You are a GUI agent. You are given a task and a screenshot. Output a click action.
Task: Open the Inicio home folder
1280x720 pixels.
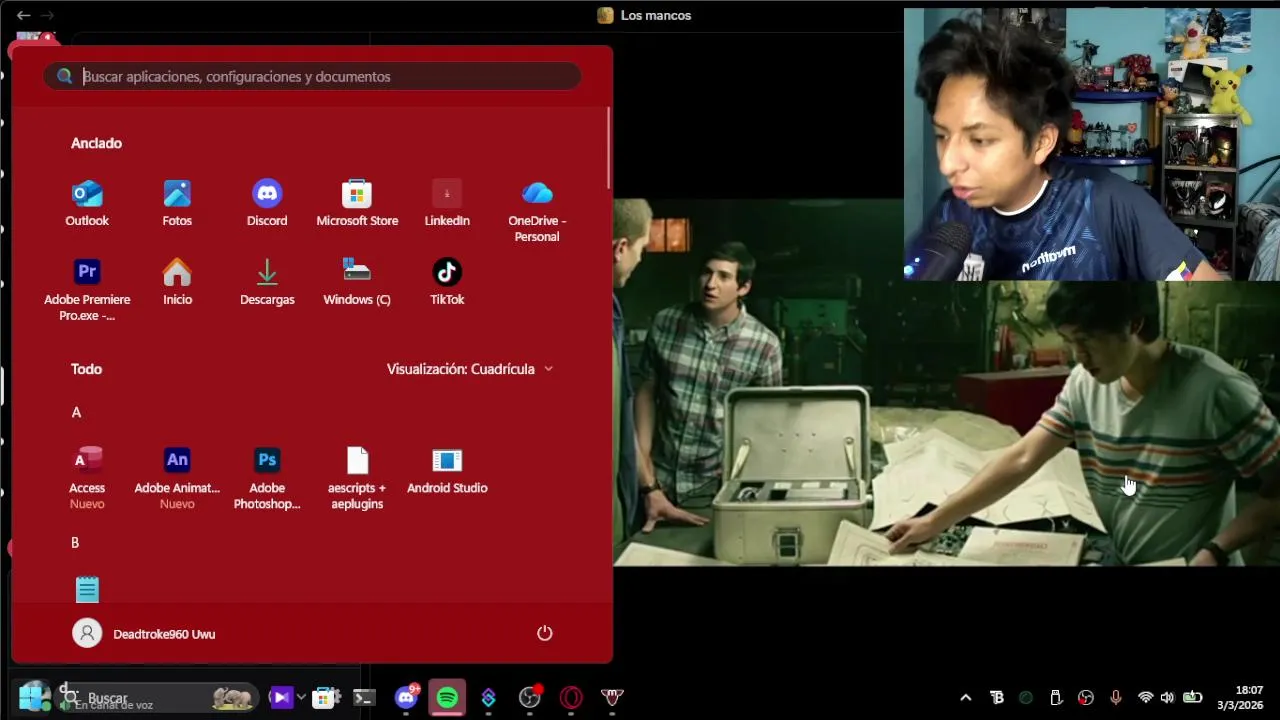pyautogui.click(x=177, y=283)
